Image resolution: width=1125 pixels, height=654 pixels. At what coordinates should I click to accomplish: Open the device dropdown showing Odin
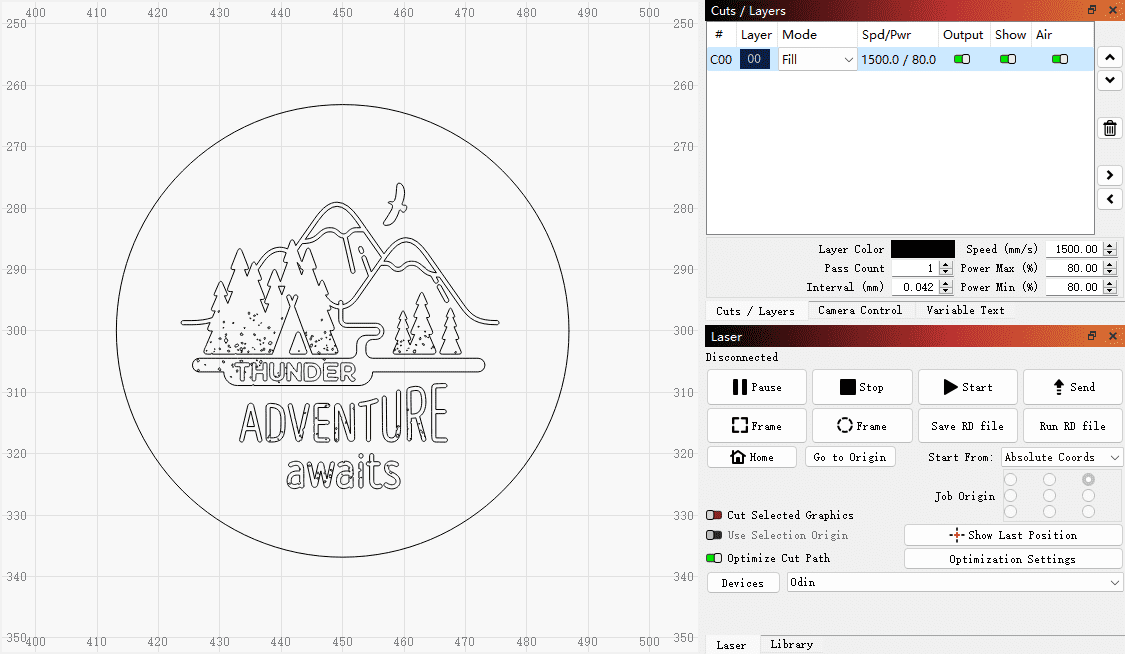pyautogui.click(x=954, y=582)
